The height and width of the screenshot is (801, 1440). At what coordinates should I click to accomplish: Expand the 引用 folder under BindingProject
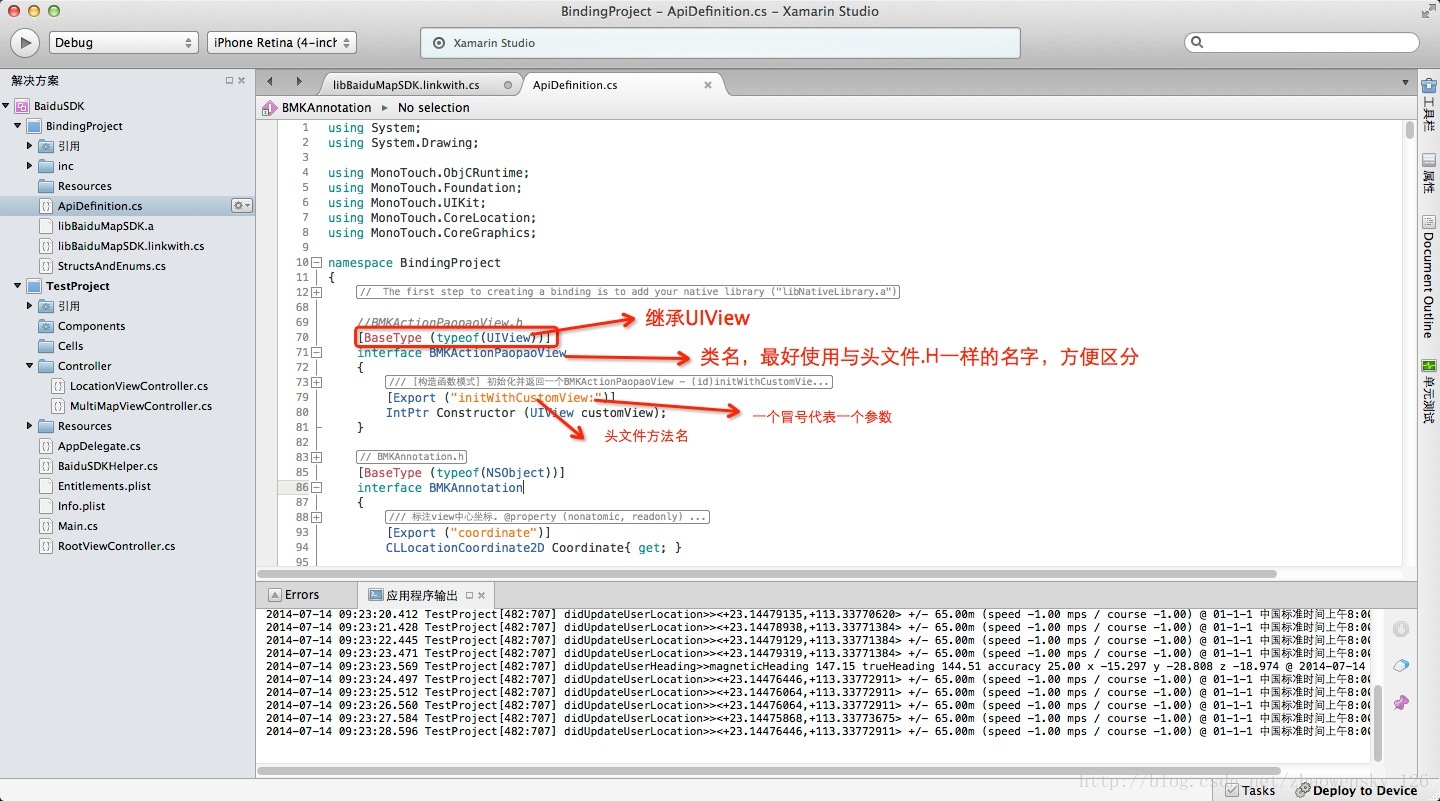30,146
